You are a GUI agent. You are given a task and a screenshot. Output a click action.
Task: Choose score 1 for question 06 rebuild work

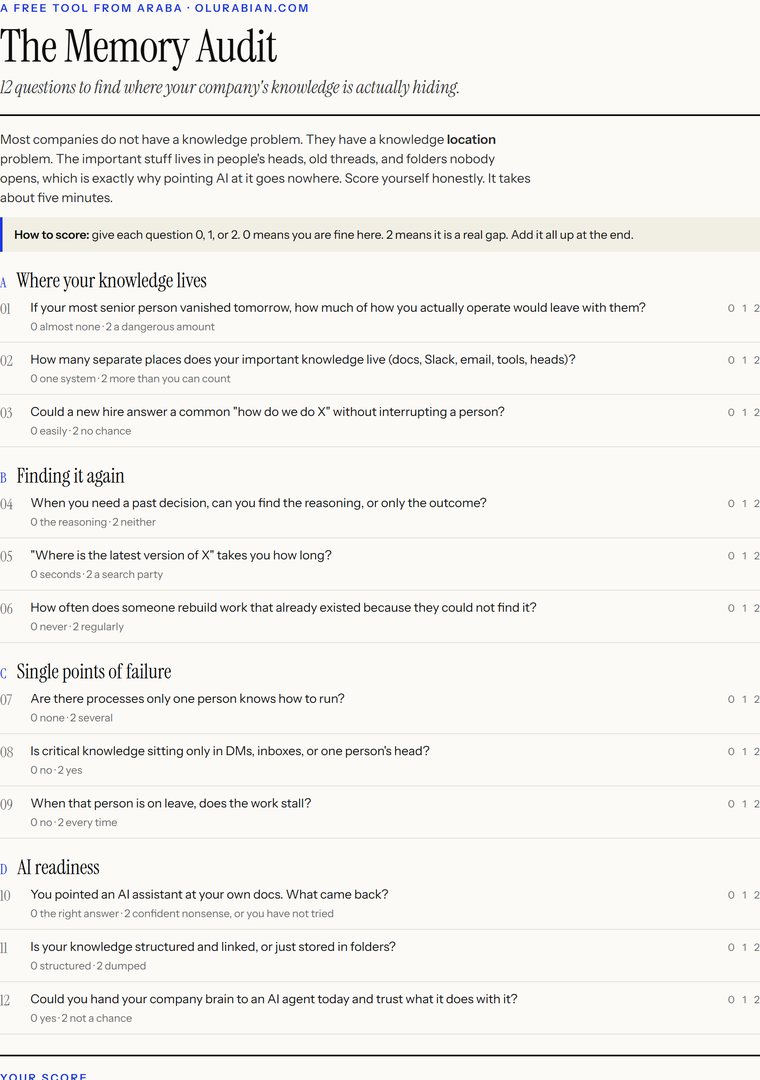744,608
